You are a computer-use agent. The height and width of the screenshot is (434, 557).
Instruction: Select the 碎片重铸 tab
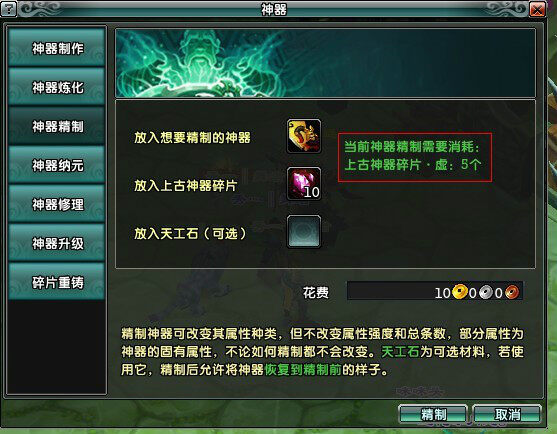click(57, 282)
